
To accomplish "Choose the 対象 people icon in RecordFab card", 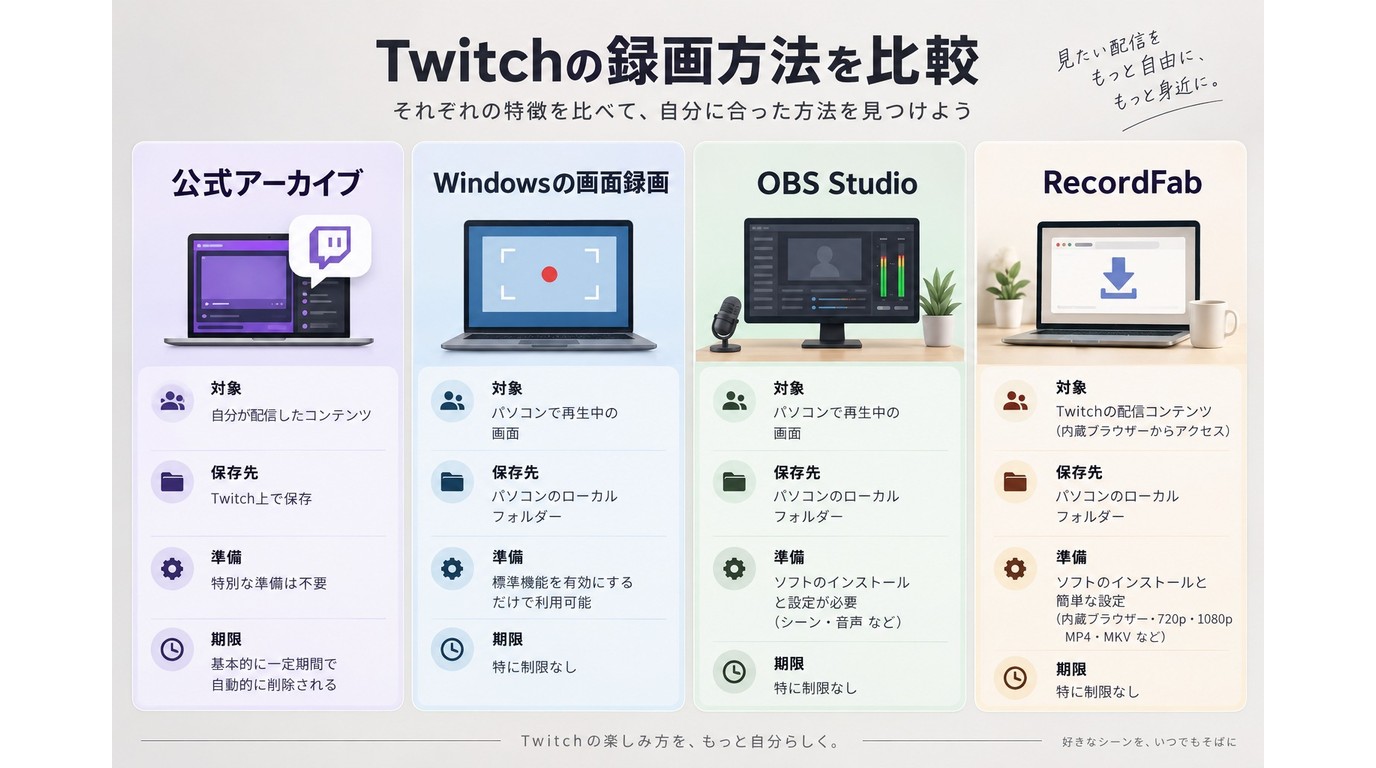I will pos(1015,401).
